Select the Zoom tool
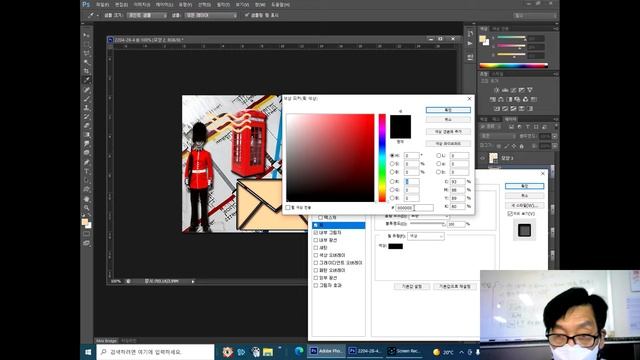Image resolution: width=640 pixels, height=360 pixels. [87, 208]
